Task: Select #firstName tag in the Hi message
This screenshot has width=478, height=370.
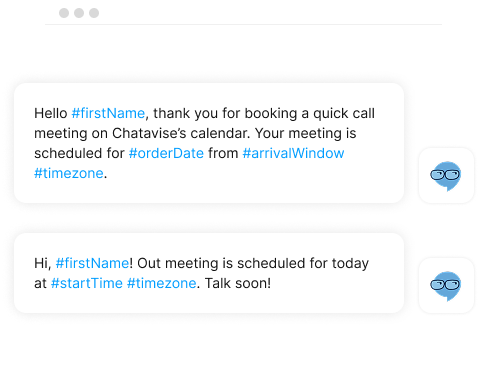Action: pyautogui.click(x=92, y=263)
